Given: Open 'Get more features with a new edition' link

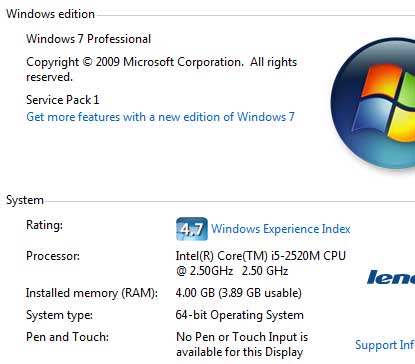Looking at the screenshot, I should point(160,117).
